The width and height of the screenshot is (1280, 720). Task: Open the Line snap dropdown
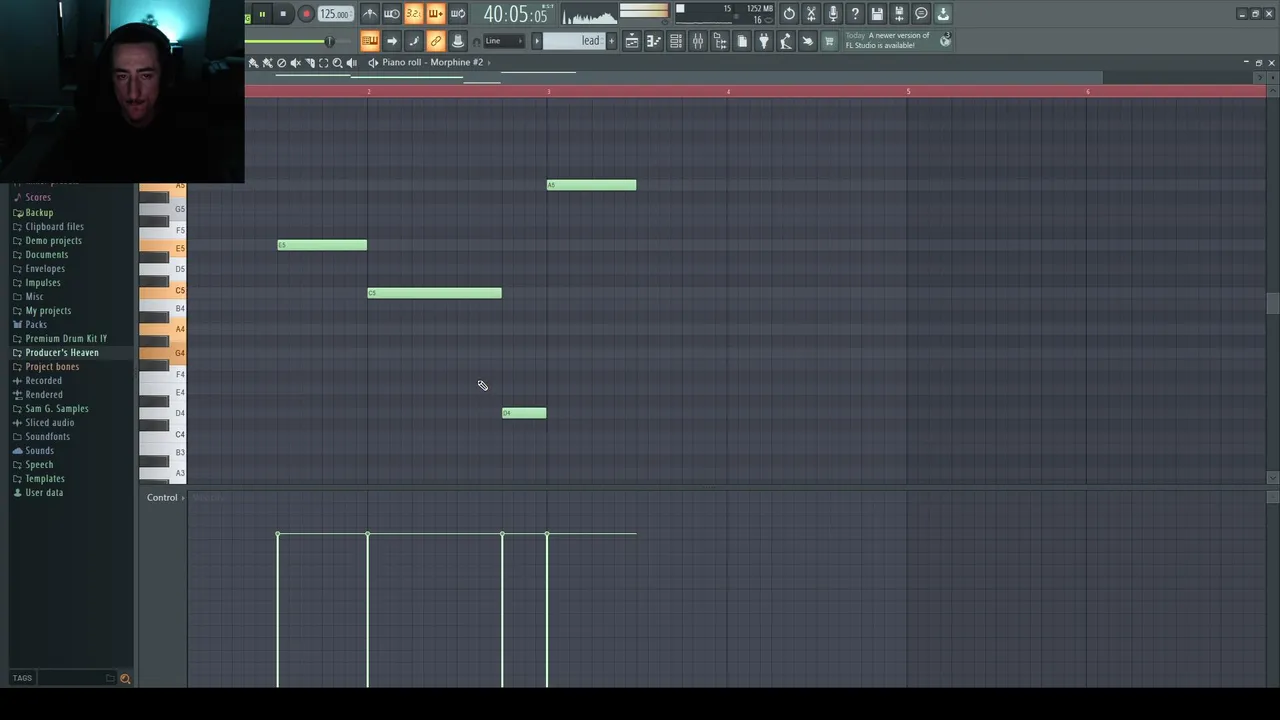point(504,41)
